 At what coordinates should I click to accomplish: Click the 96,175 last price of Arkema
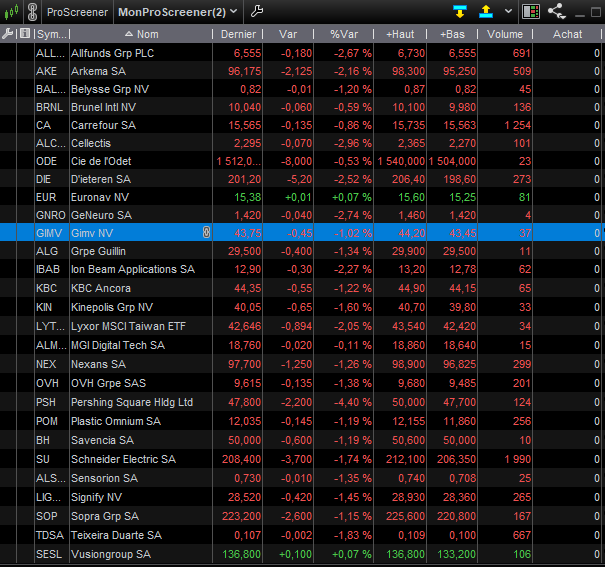click(x=245, y=71)
